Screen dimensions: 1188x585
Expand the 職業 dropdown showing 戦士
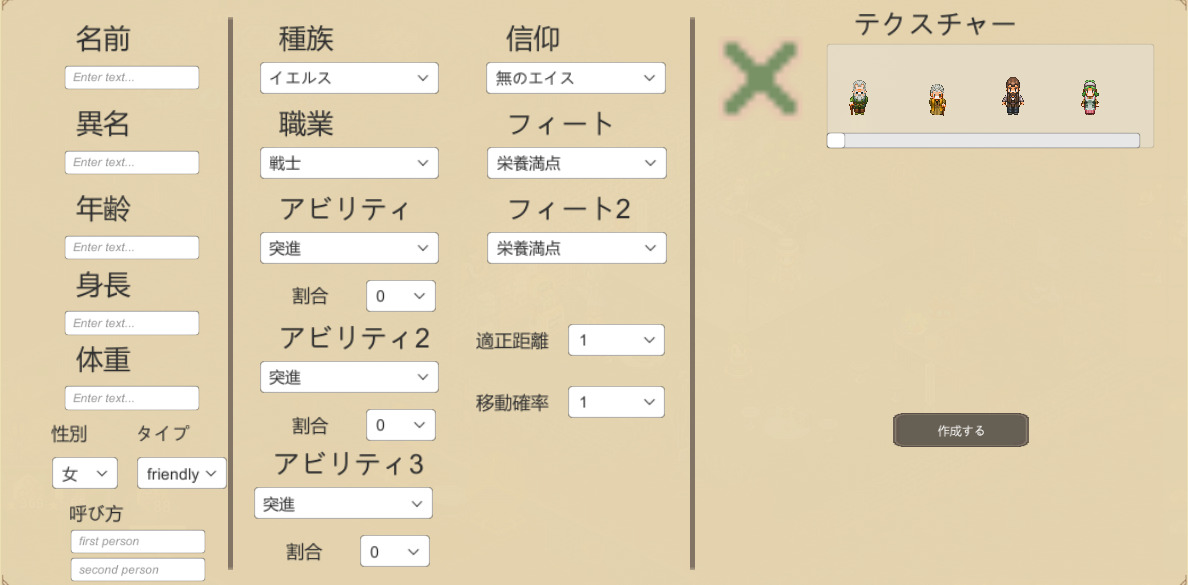[349, 163]
